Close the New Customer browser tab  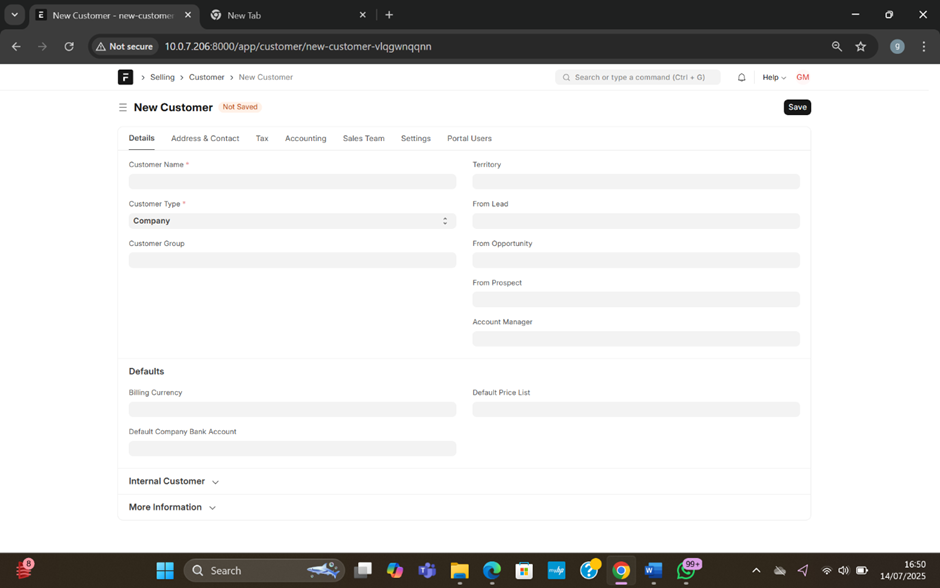188,15
